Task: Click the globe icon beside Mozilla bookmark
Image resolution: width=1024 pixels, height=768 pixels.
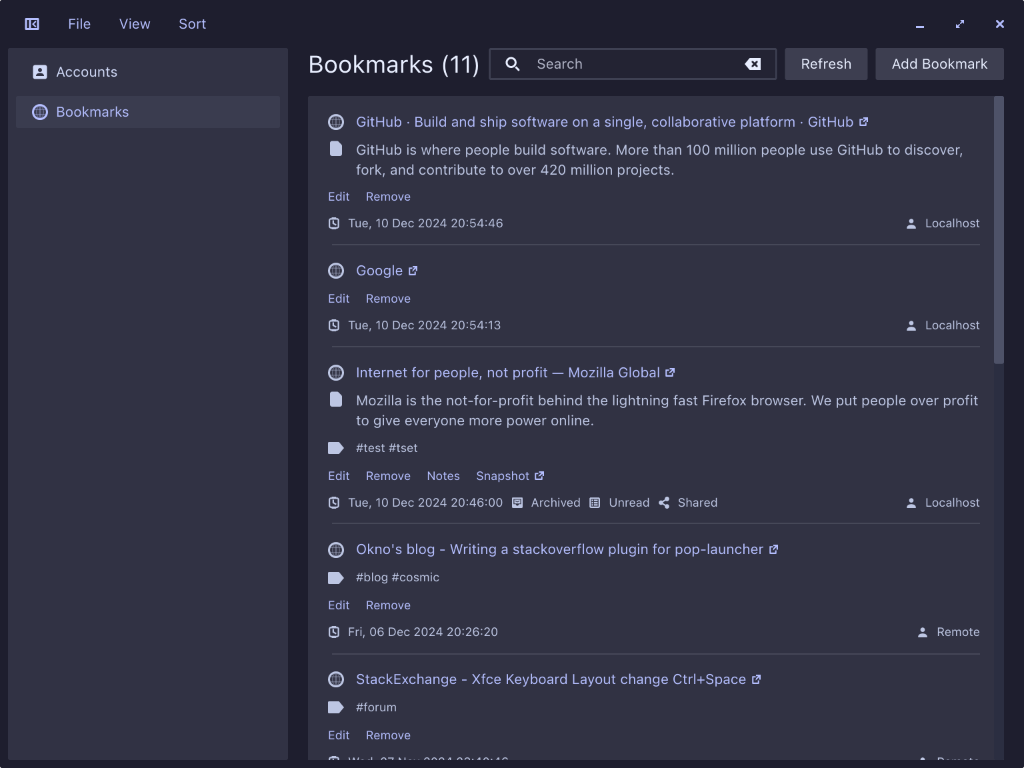Action: point(336,373)
